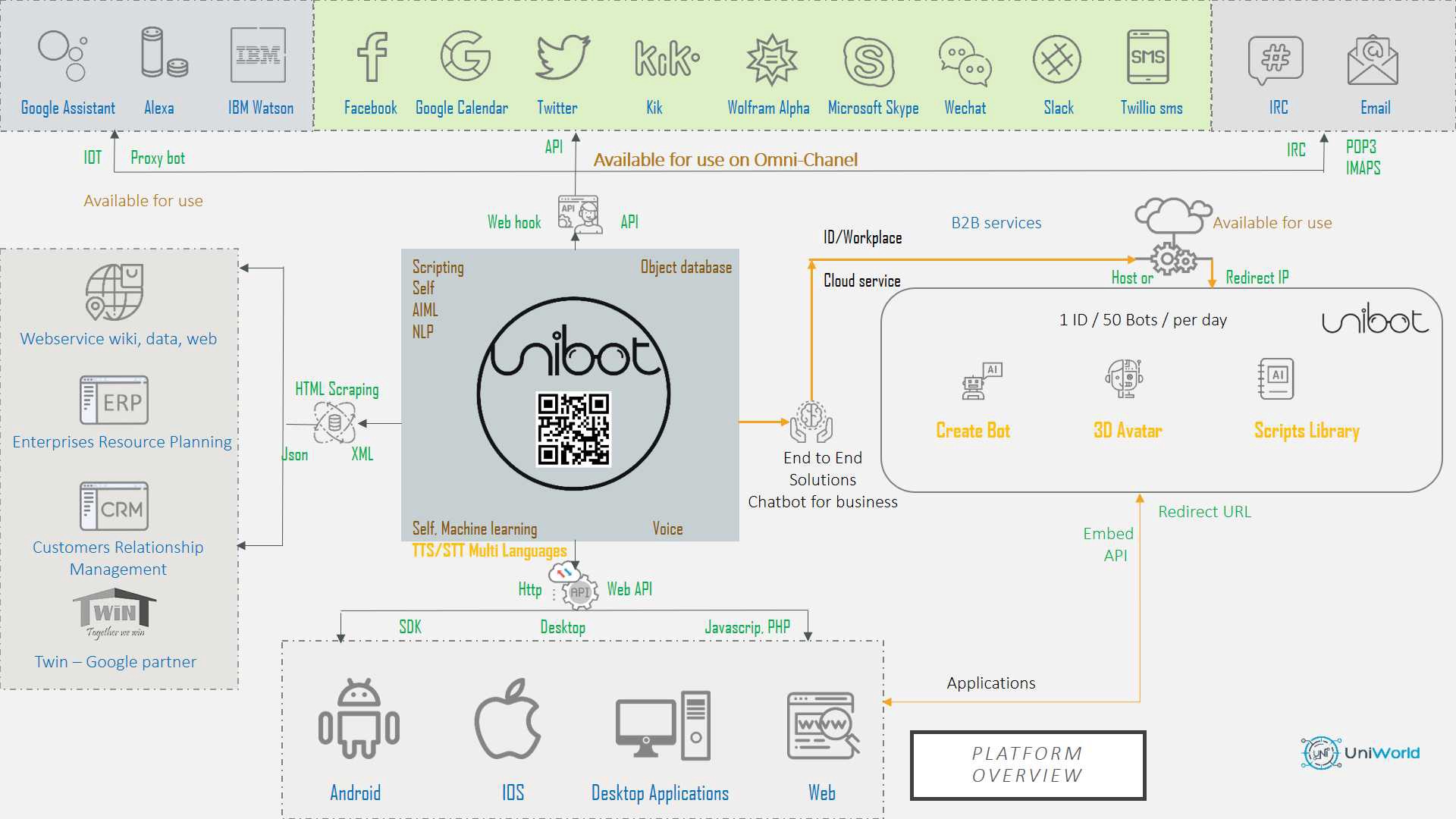Click the UniWorld logo
The image size is (1456, 819).
[1360, 753]
